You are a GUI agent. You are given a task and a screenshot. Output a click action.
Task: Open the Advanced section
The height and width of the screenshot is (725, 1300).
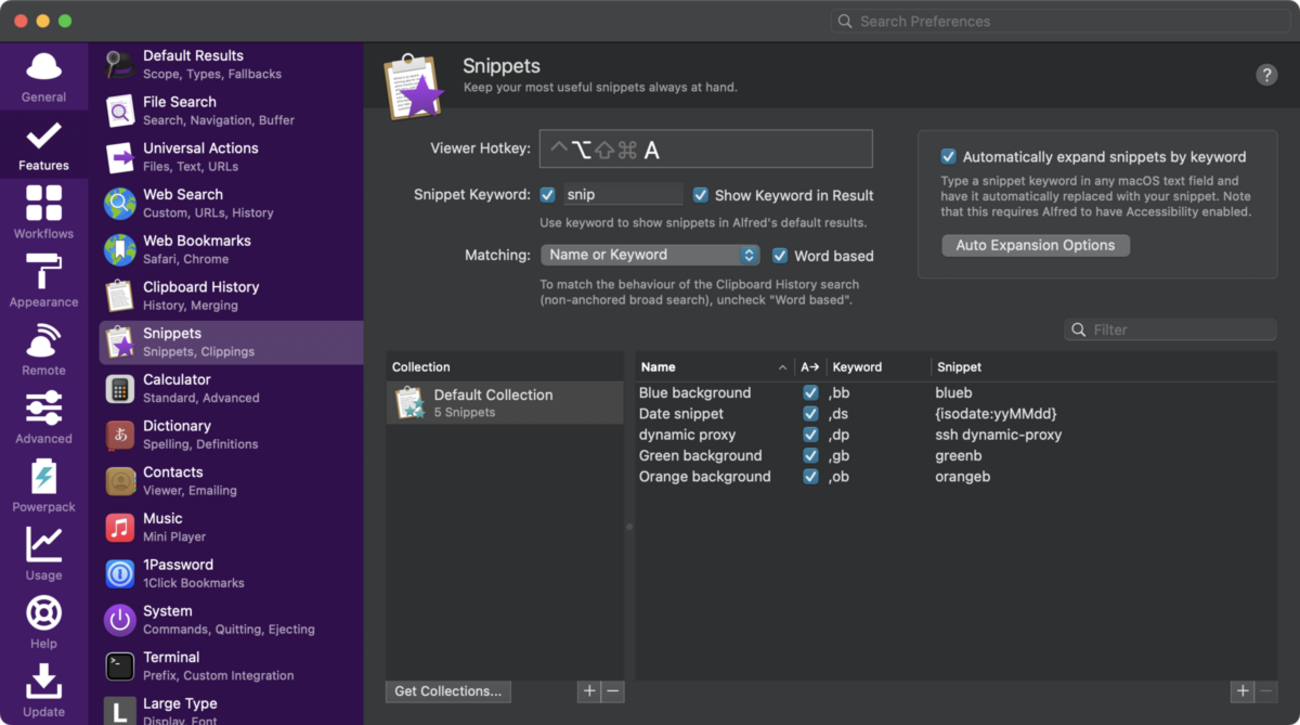44,418
